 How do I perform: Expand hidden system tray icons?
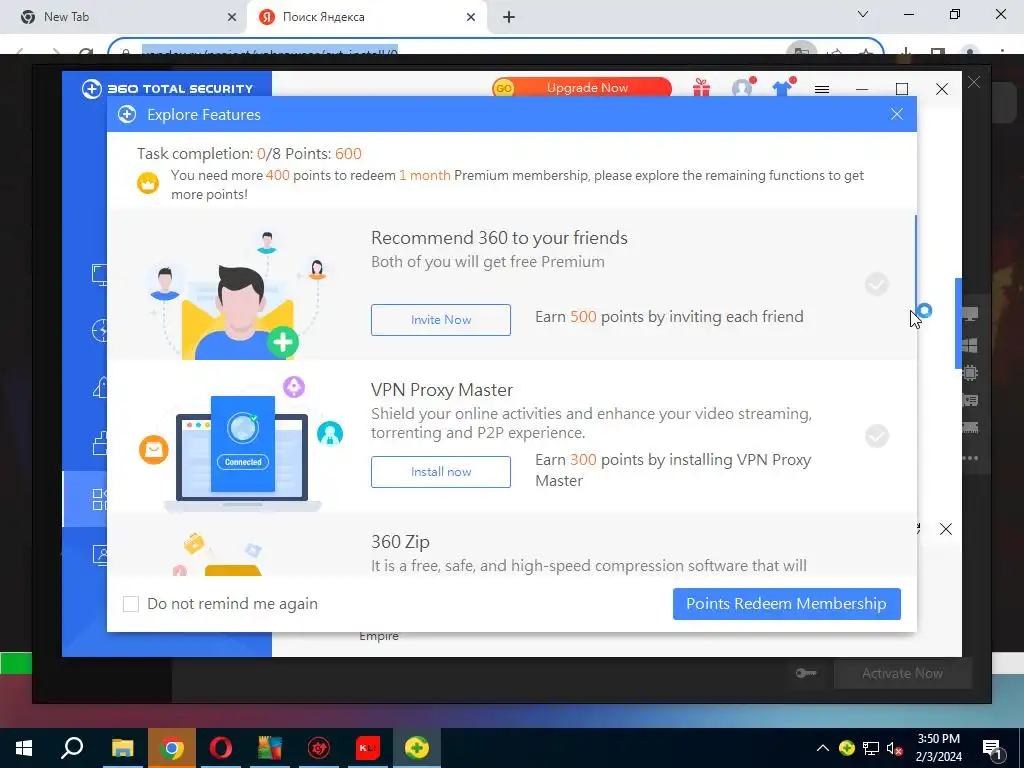tap(823, 748)
